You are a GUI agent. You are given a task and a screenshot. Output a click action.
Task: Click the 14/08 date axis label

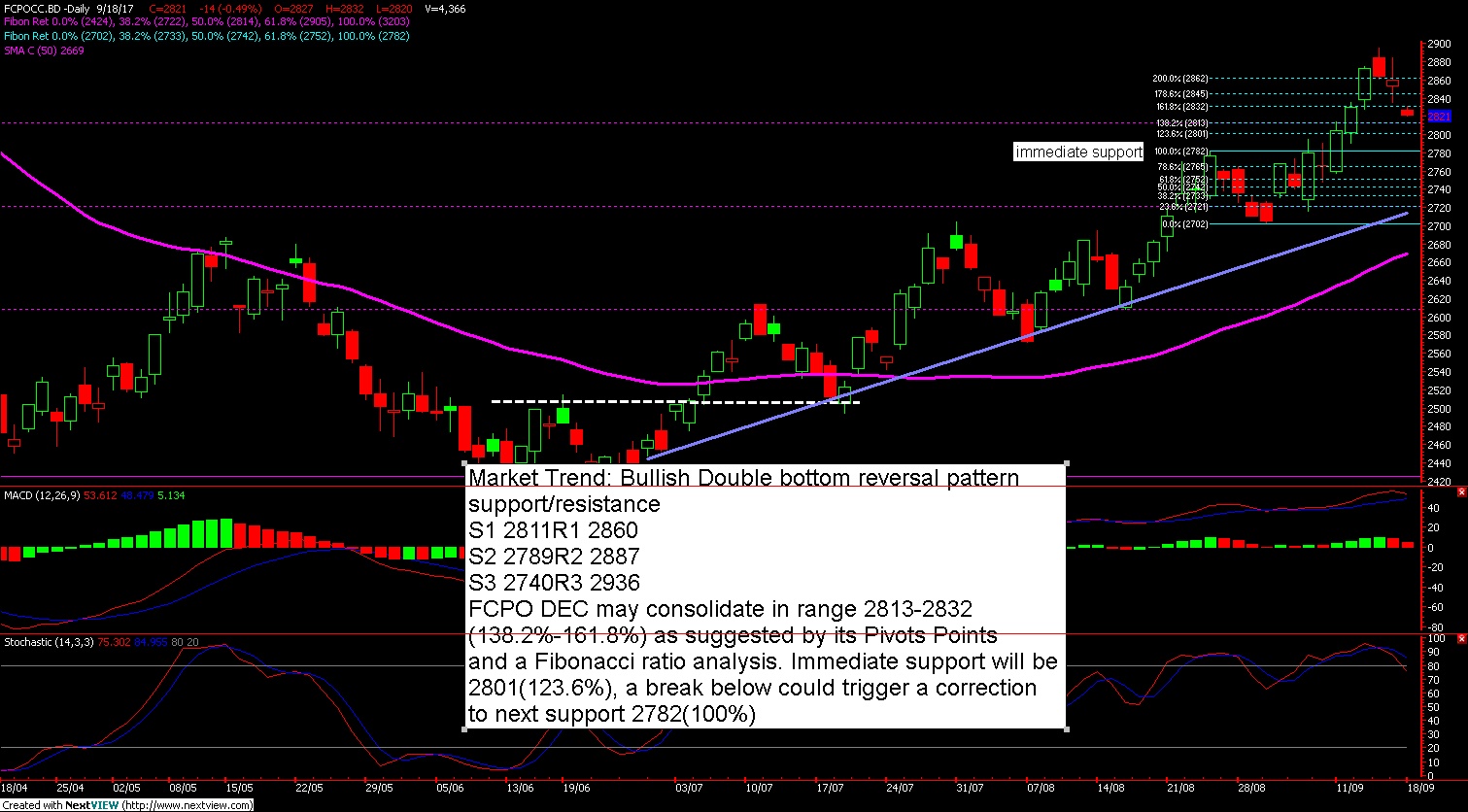1111,788
